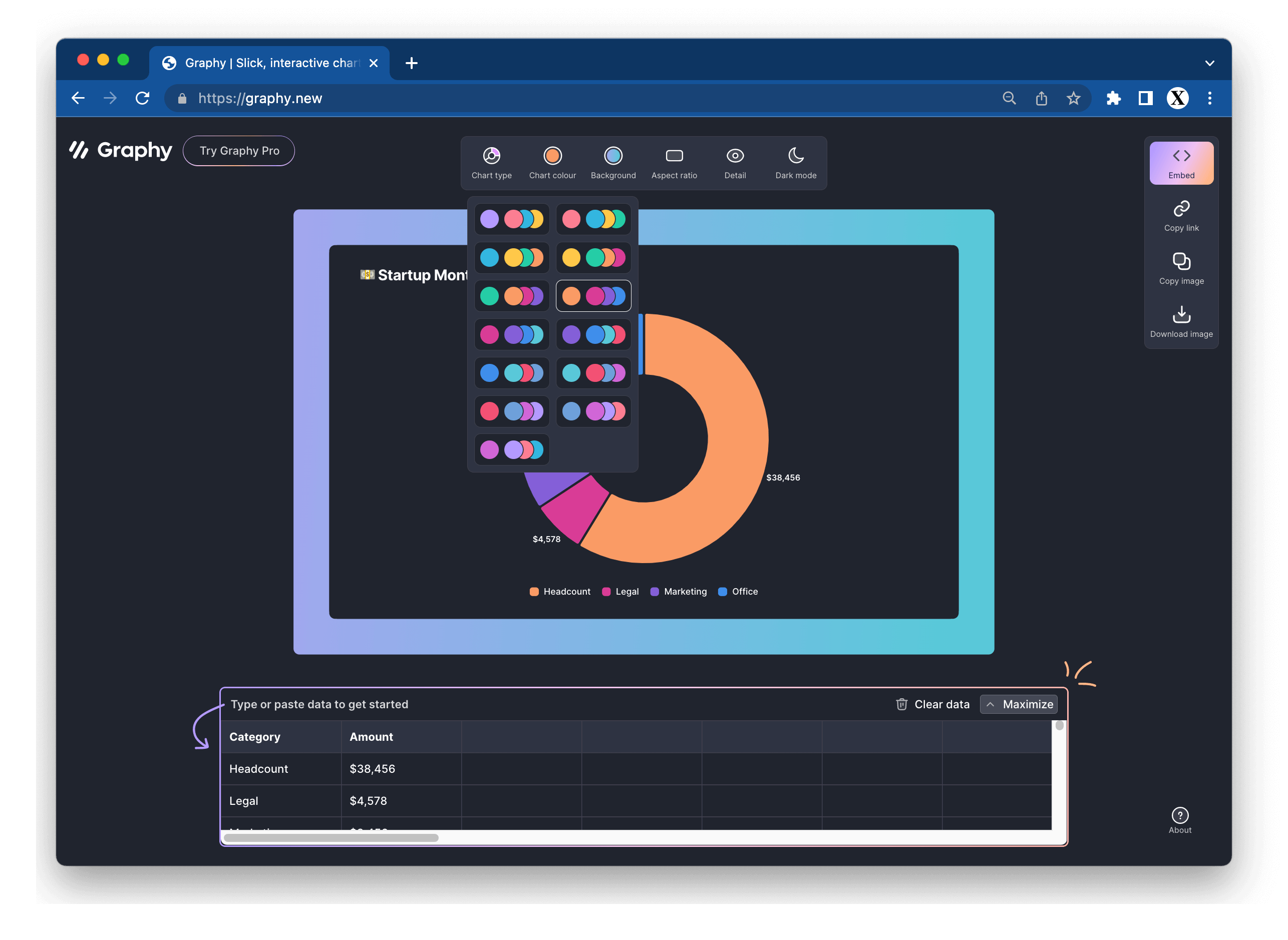This screenshot has height=940, width=1288.
Task: Expand data table with Maximize
Action: (x=1018, y=704)
